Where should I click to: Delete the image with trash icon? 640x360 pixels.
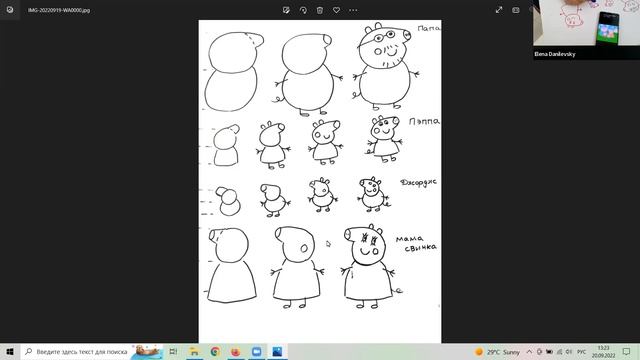[320, 10]
